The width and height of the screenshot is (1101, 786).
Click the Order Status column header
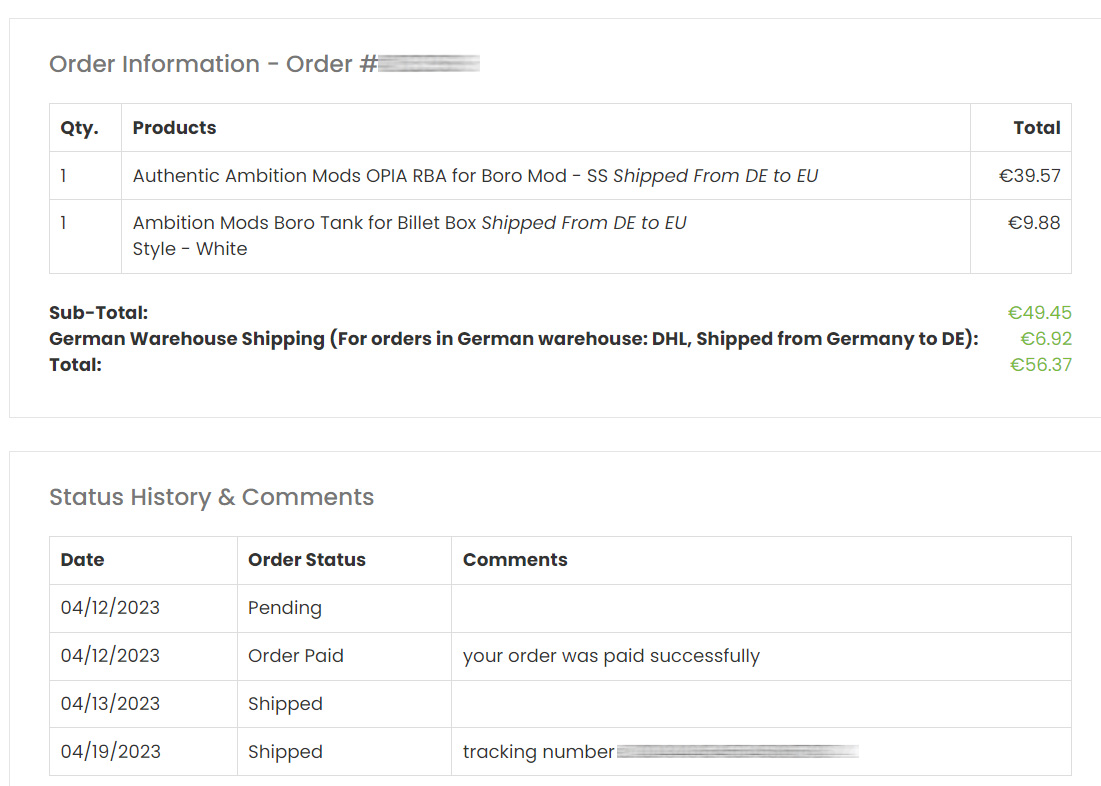point(307,560)
